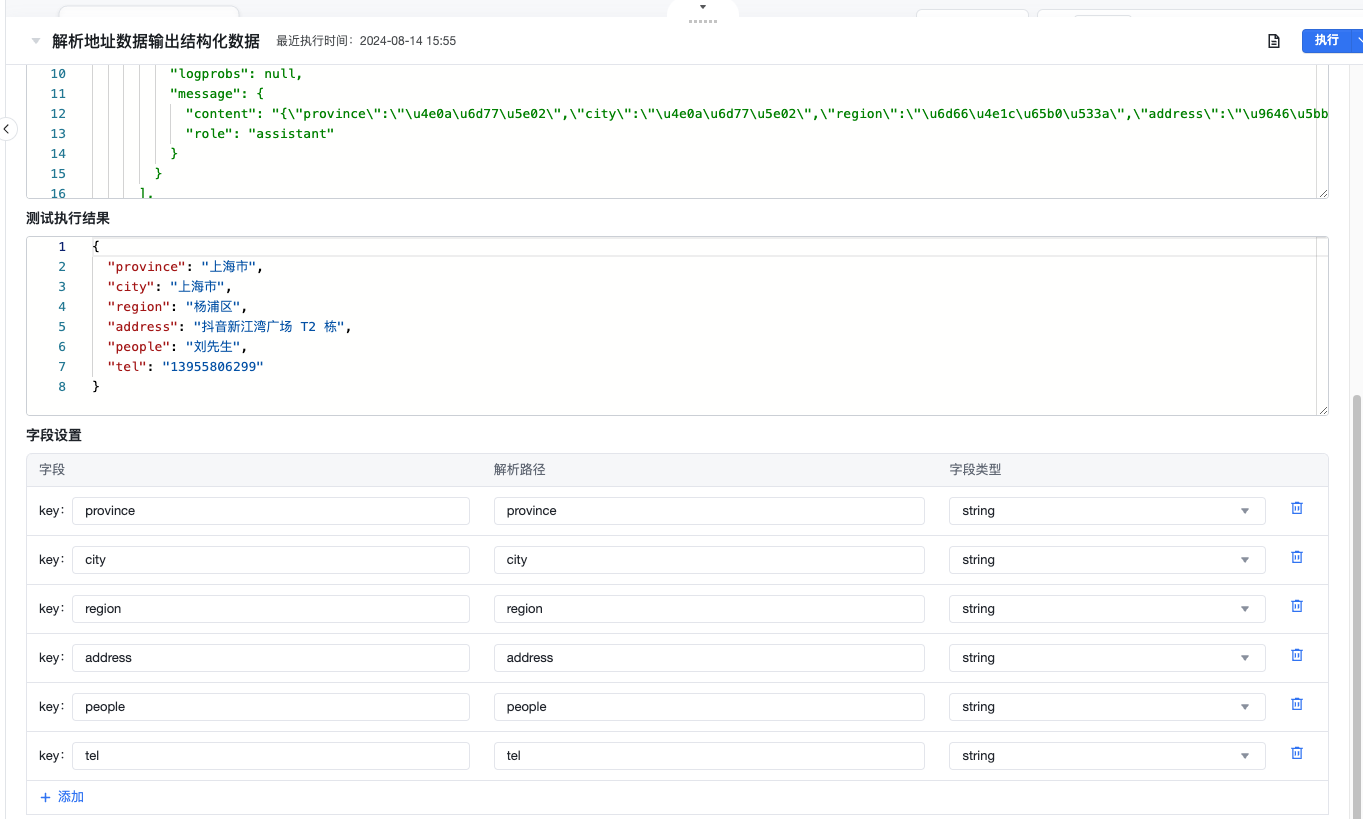Click the left sidebar collapse arrow
1363x819 pixels.
tap(7, 129)
